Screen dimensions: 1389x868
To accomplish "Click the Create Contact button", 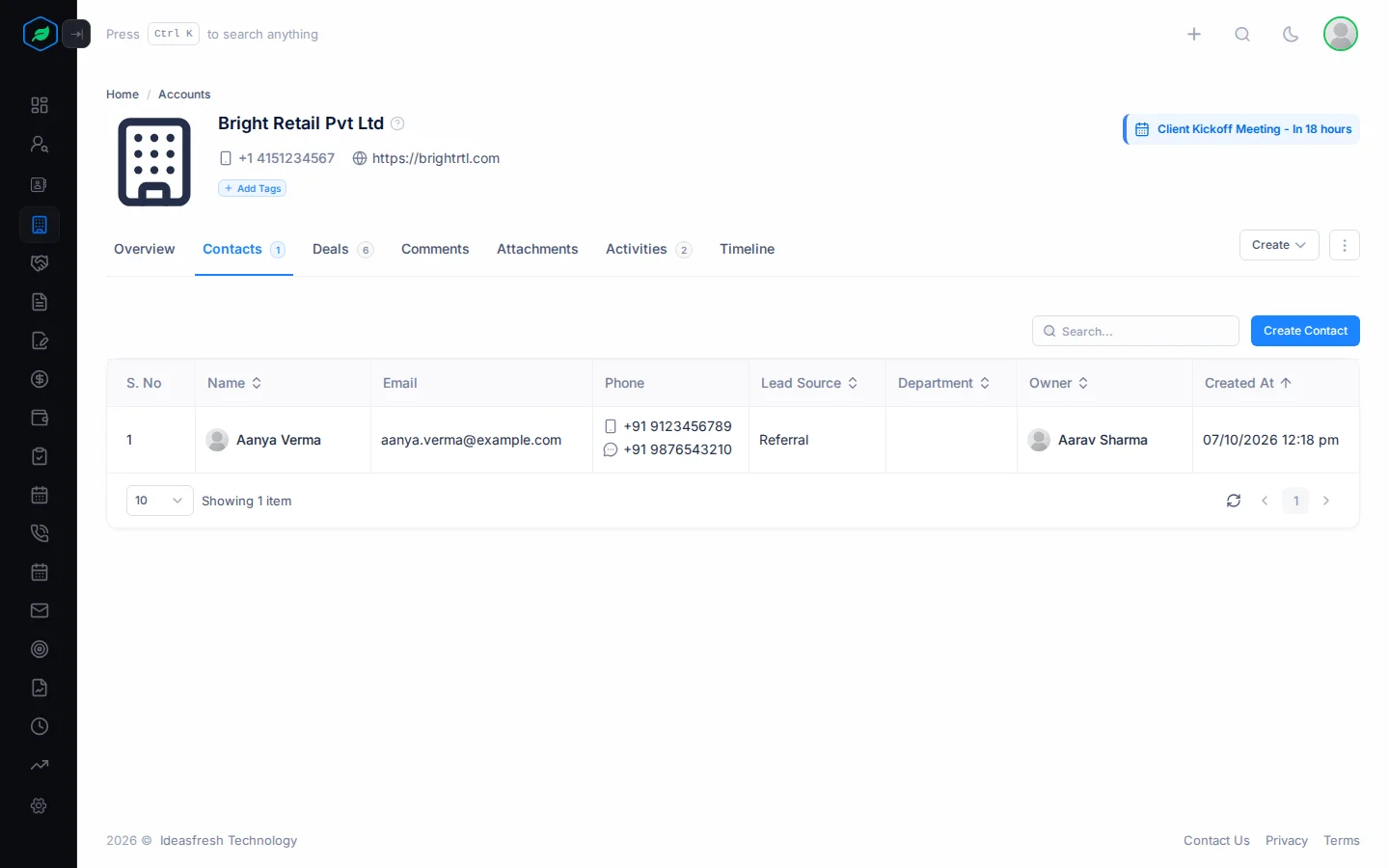I will coord(1305,331).
